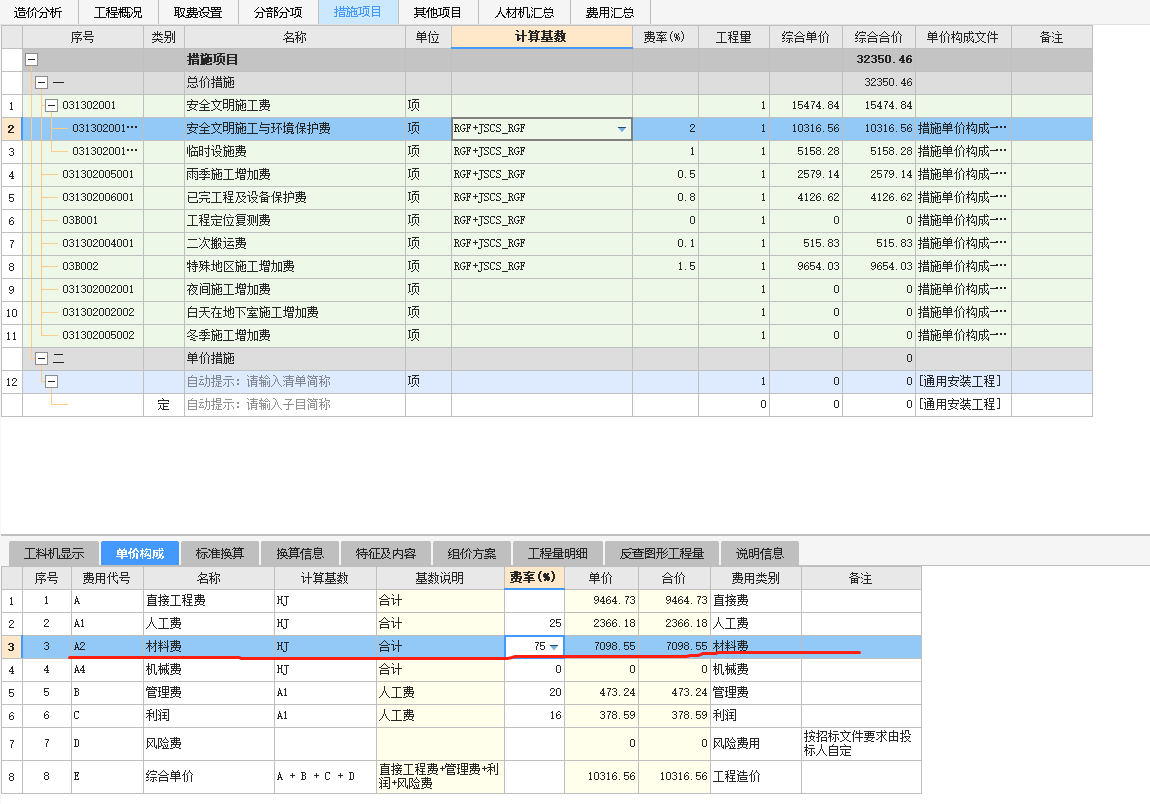
Task: Click the 综合合价 column header
Action: click(x=879, y=37)
